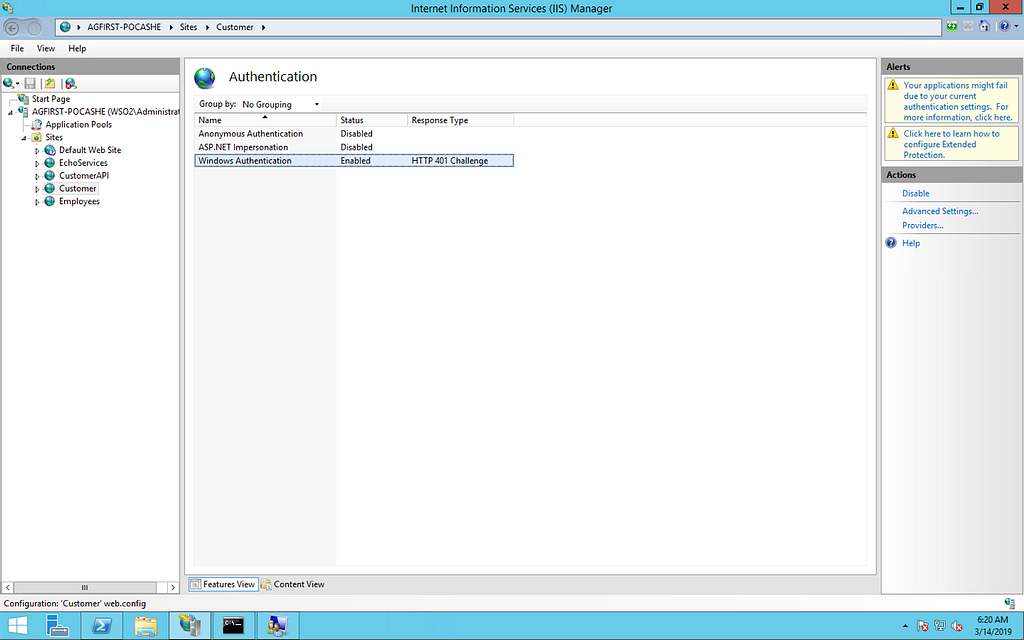Sort by the Response Type column header
1024x640 pixels.
point(460,120)
